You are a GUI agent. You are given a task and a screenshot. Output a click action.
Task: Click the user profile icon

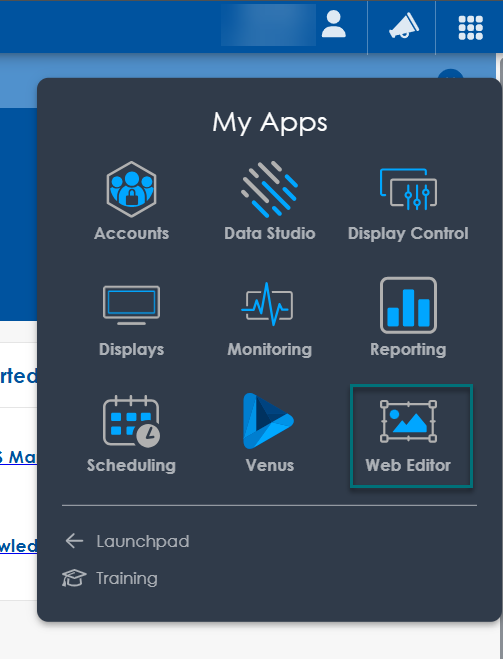334,24
